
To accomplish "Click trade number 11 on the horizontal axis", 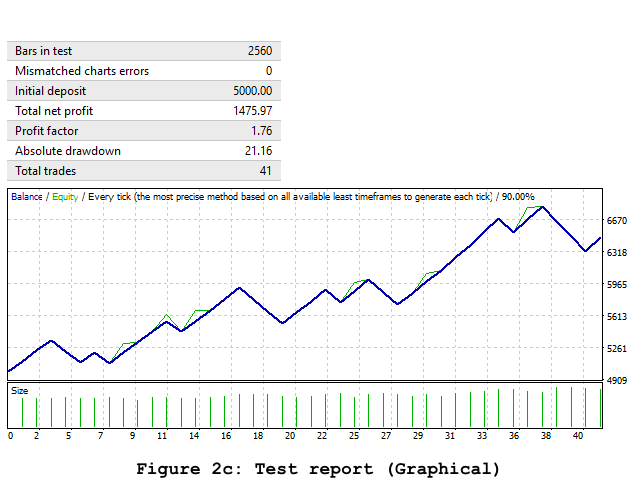I will (163, 436).
